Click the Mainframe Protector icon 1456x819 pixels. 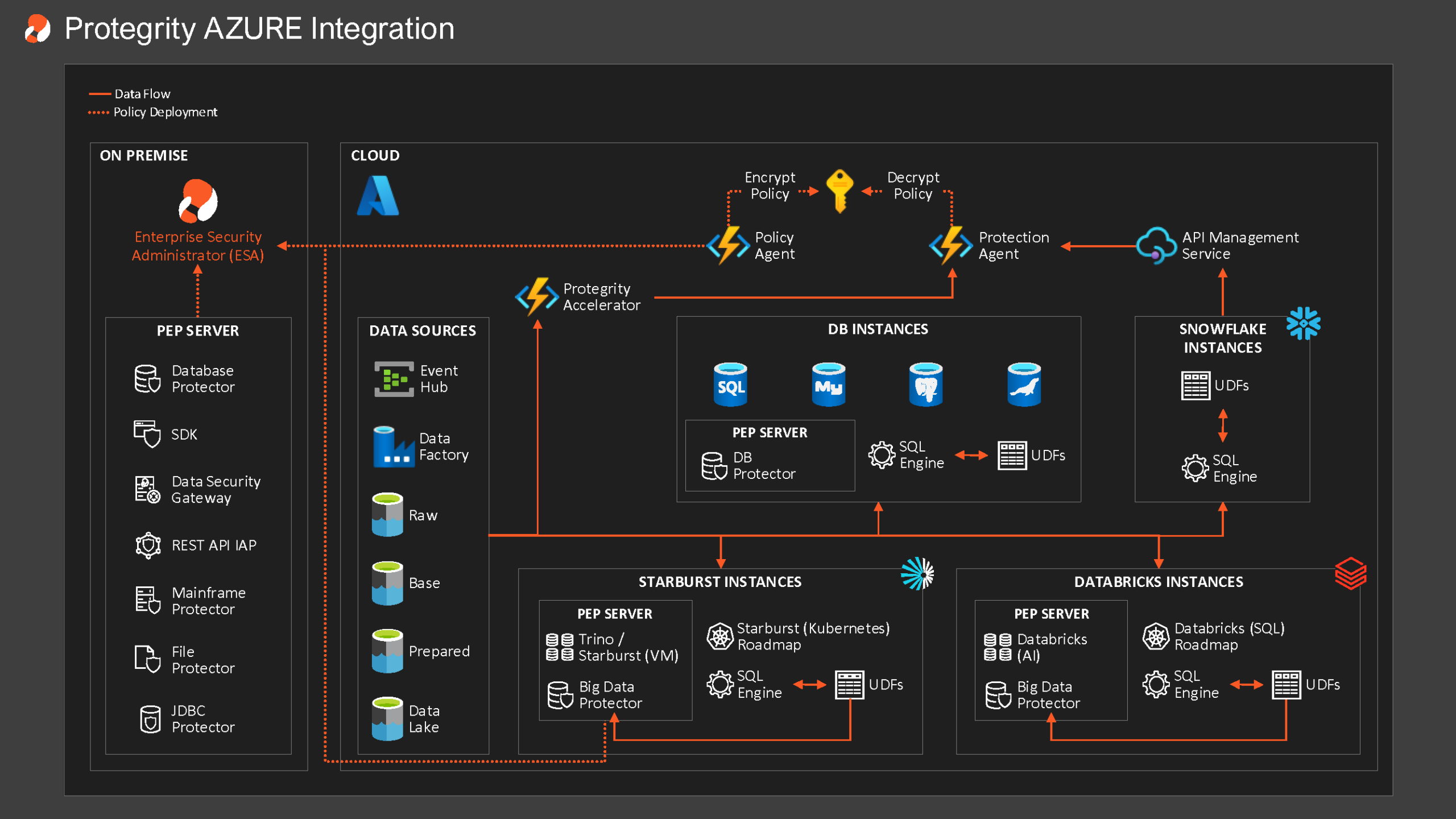click(148, 601)
